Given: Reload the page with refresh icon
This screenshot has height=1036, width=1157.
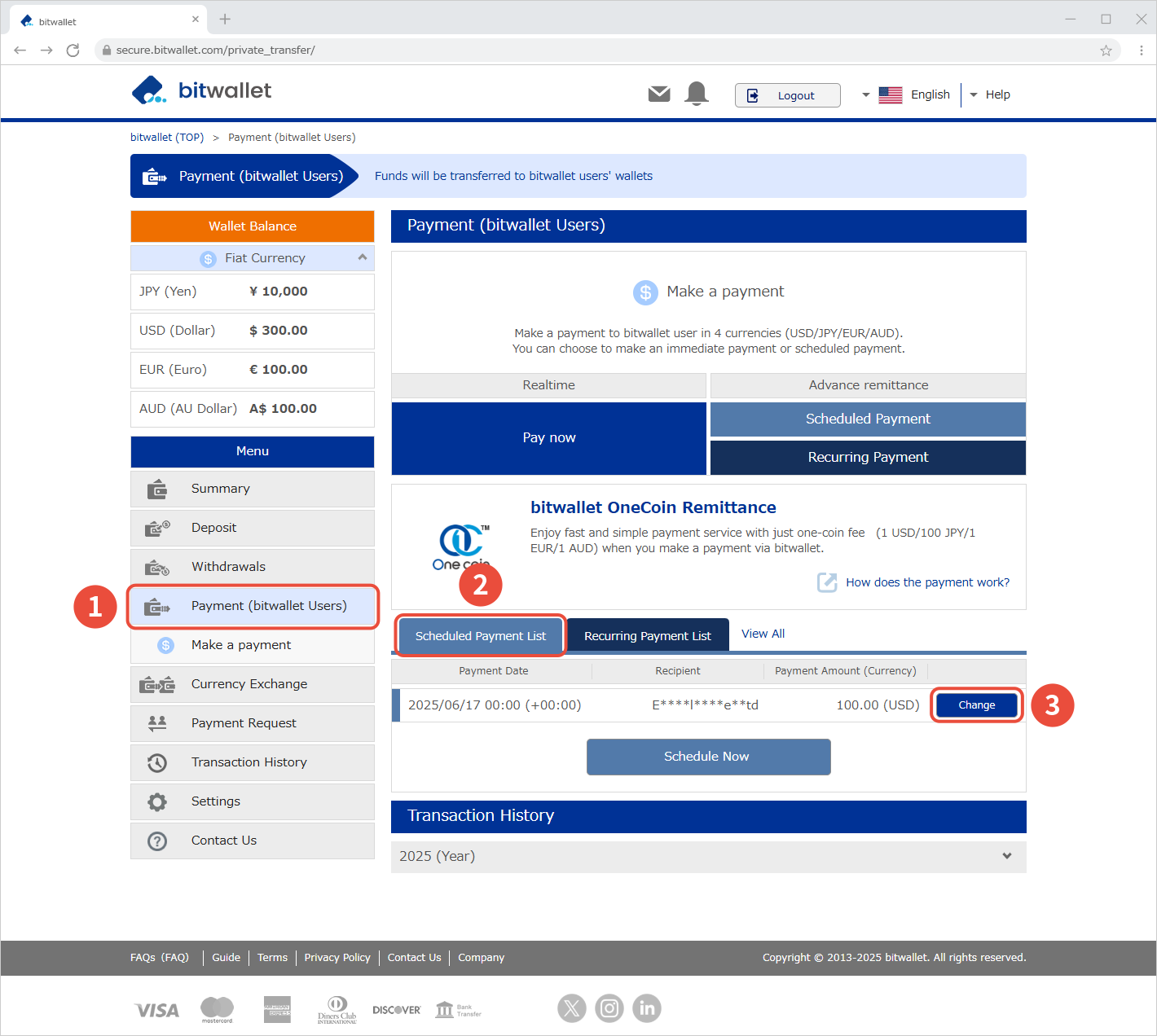Looking at the screenshot, I should pos(73,50).
